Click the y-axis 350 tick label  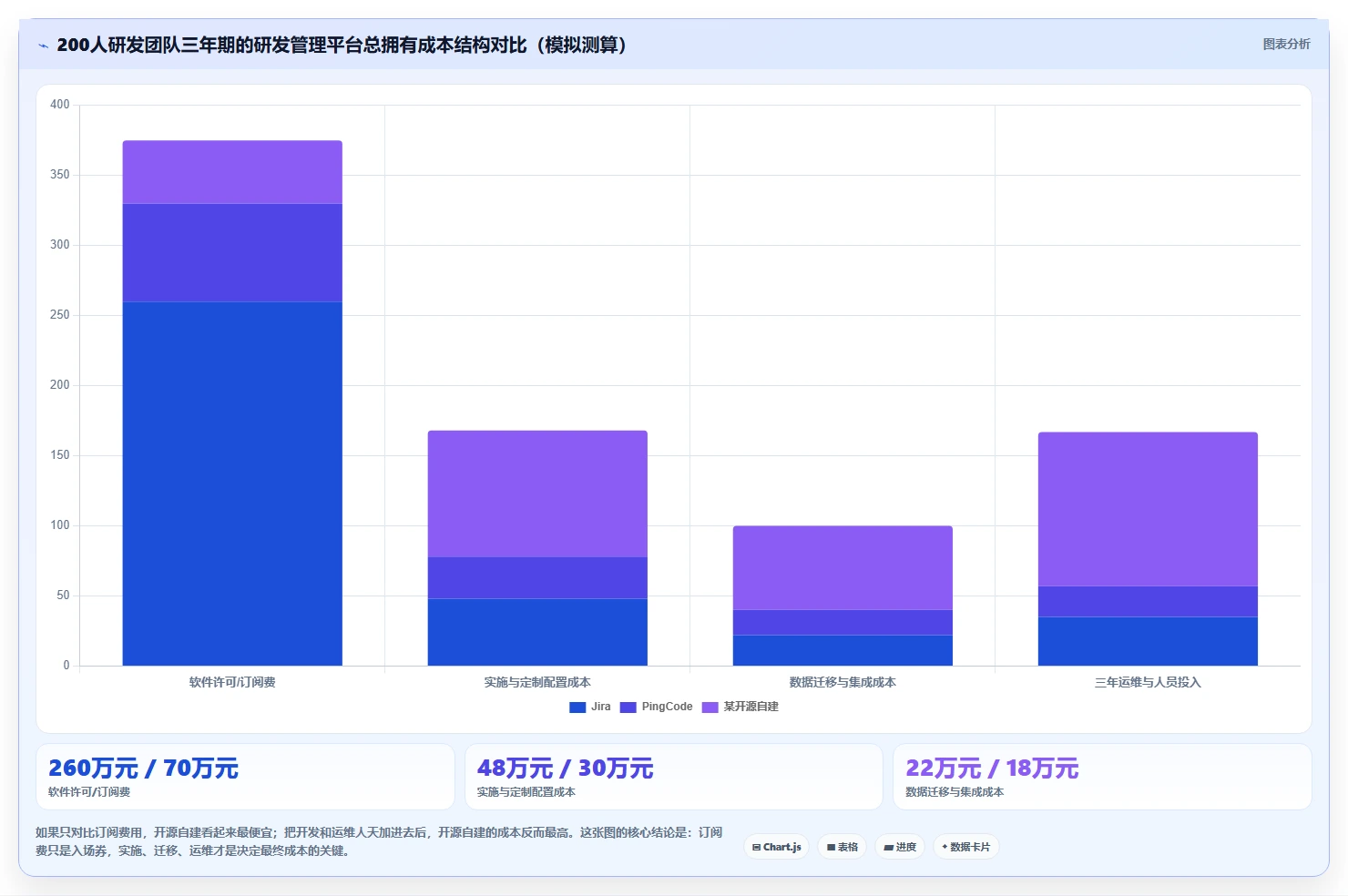pos(60,175)
